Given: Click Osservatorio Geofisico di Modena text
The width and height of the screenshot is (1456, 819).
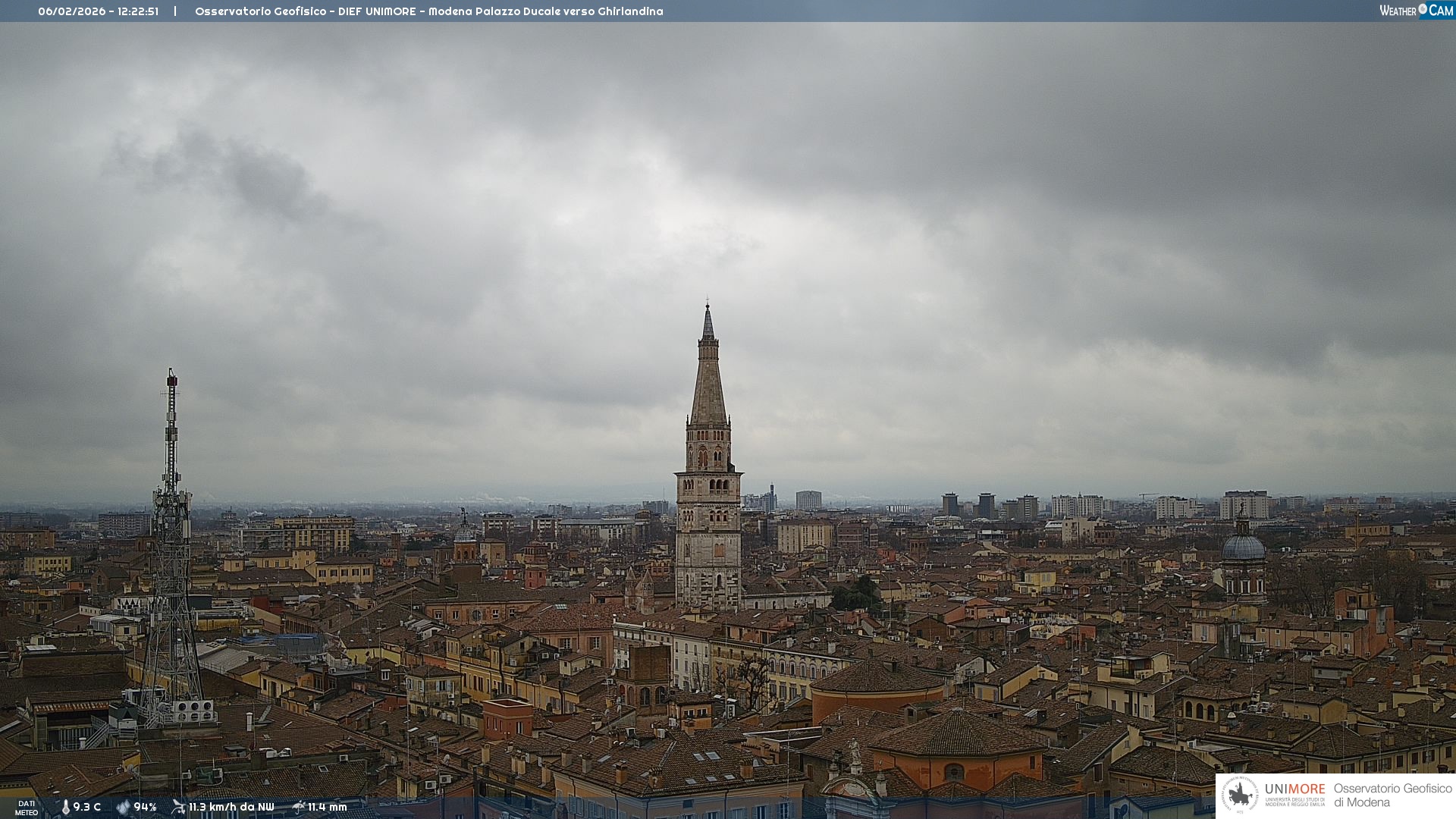Looking at the screenshot, I should tap(1392, 795).
